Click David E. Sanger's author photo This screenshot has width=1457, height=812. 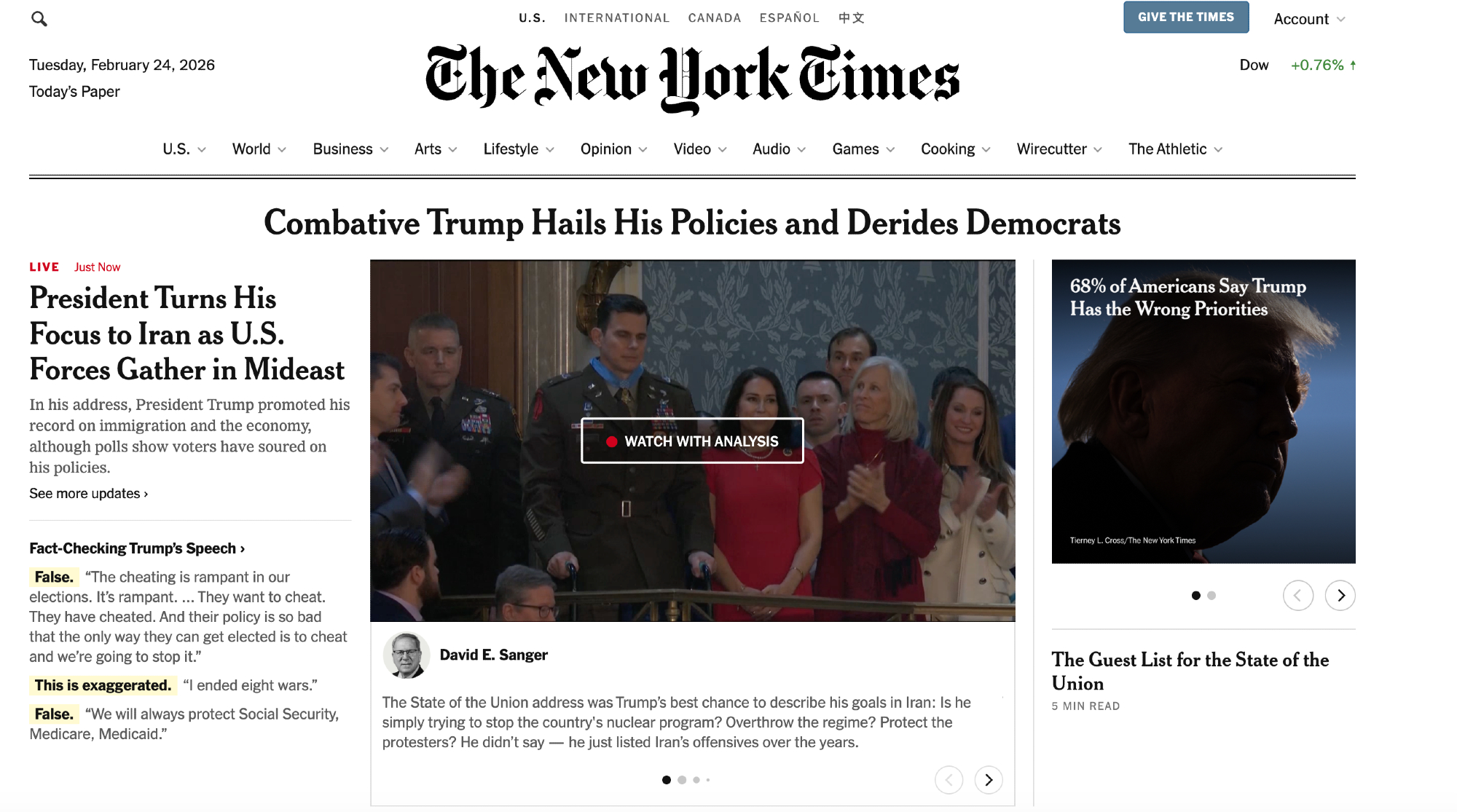(406, 655)
